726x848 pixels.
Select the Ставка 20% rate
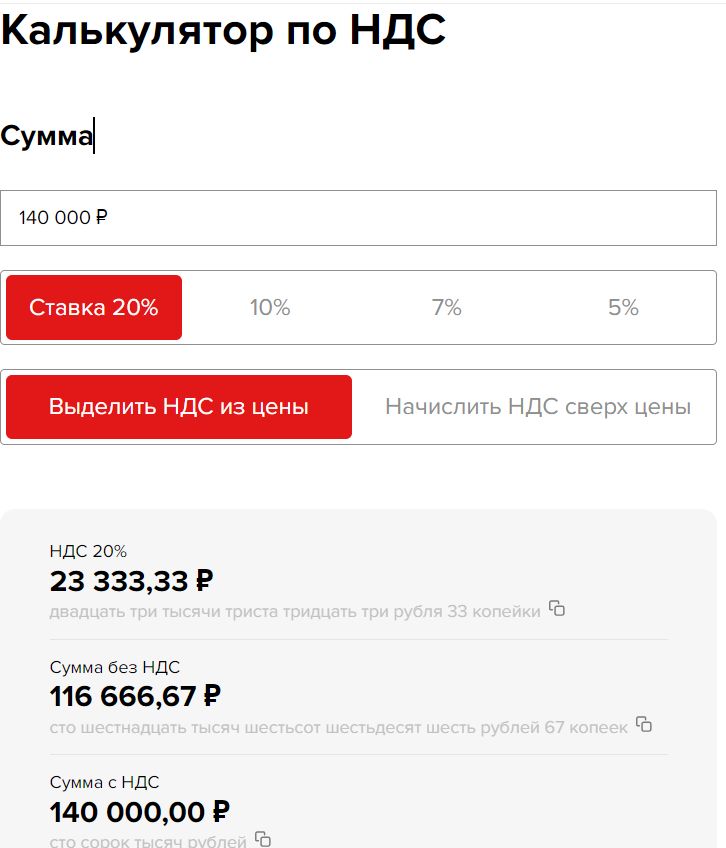coord(94,308)
